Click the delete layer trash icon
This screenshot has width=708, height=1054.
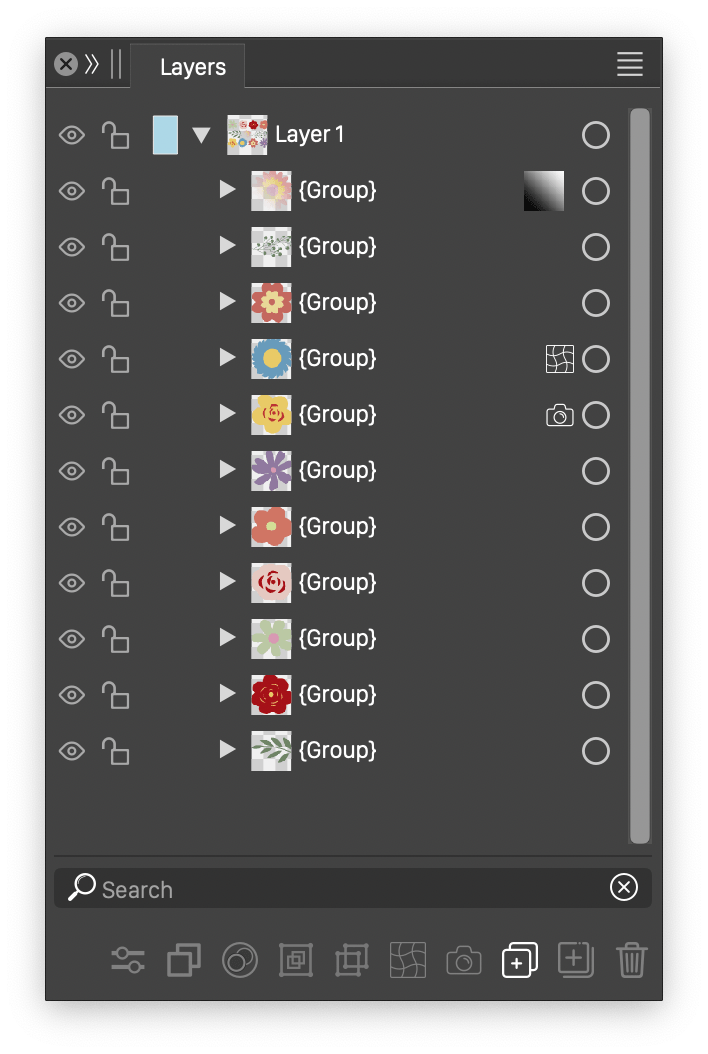click(x=631, y=960)
